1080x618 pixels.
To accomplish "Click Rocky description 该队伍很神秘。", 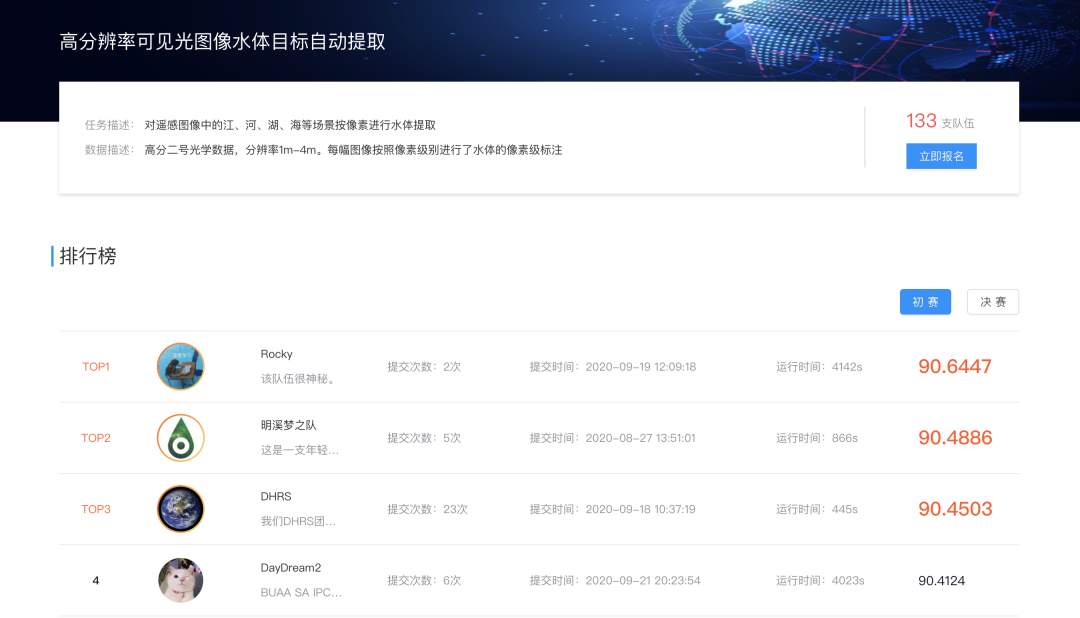I will coord(298,379).
